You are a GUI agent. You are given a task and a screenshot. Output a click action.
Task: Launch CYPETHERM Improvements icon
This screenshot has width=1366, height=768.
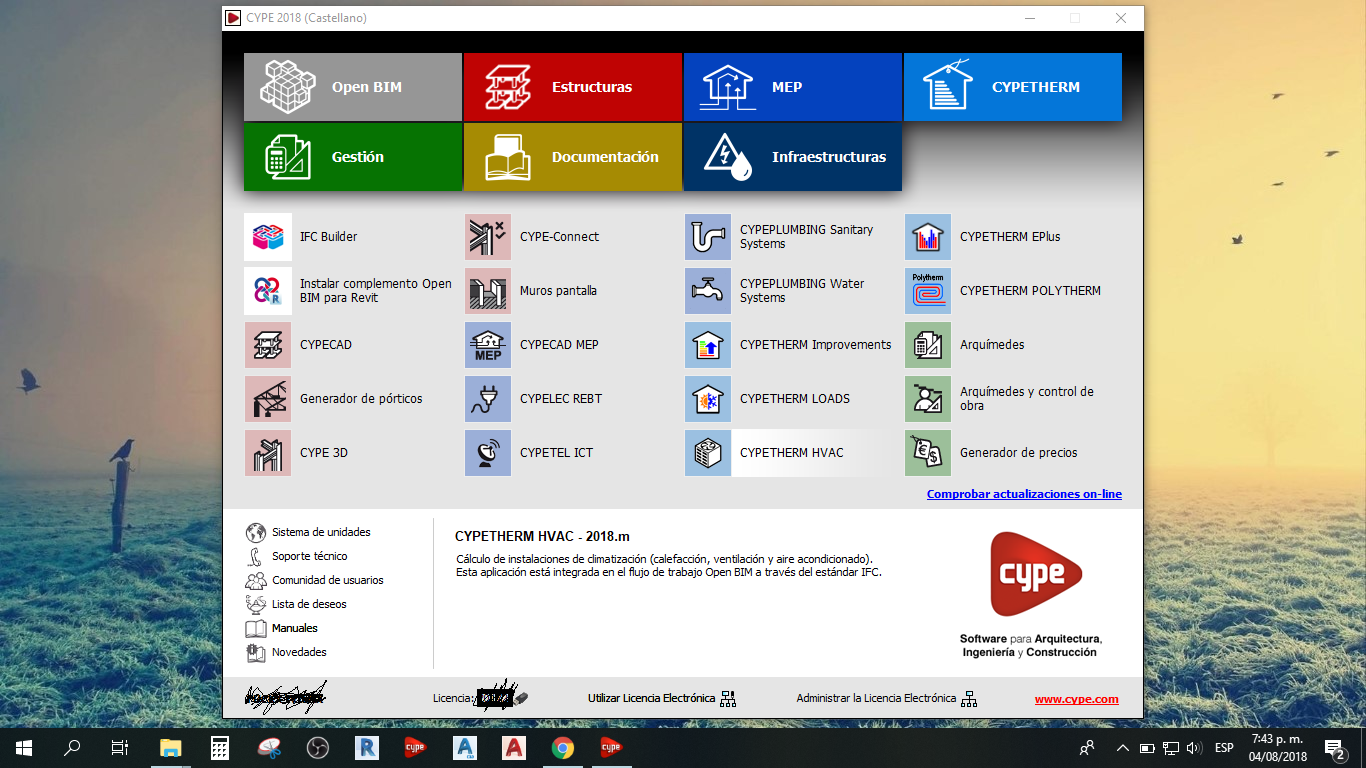click(x=708, y=345)
